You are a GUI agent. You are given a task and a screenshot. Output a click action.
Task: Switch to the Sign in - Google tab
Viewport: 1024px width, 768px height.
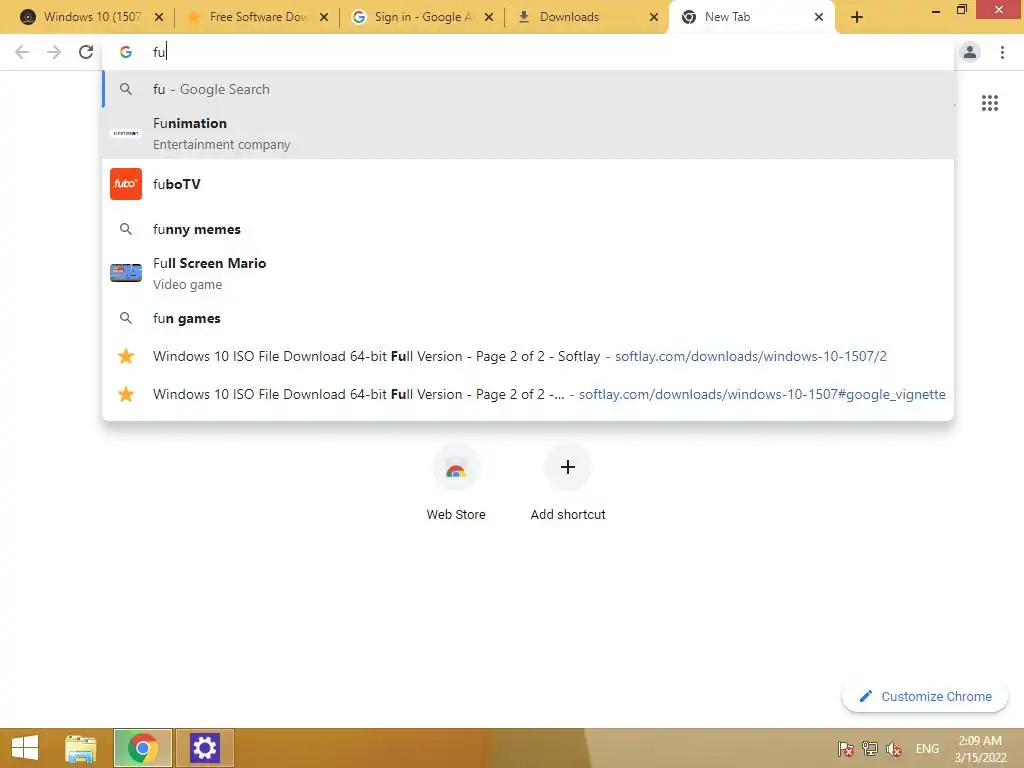(x=421, y=18)
